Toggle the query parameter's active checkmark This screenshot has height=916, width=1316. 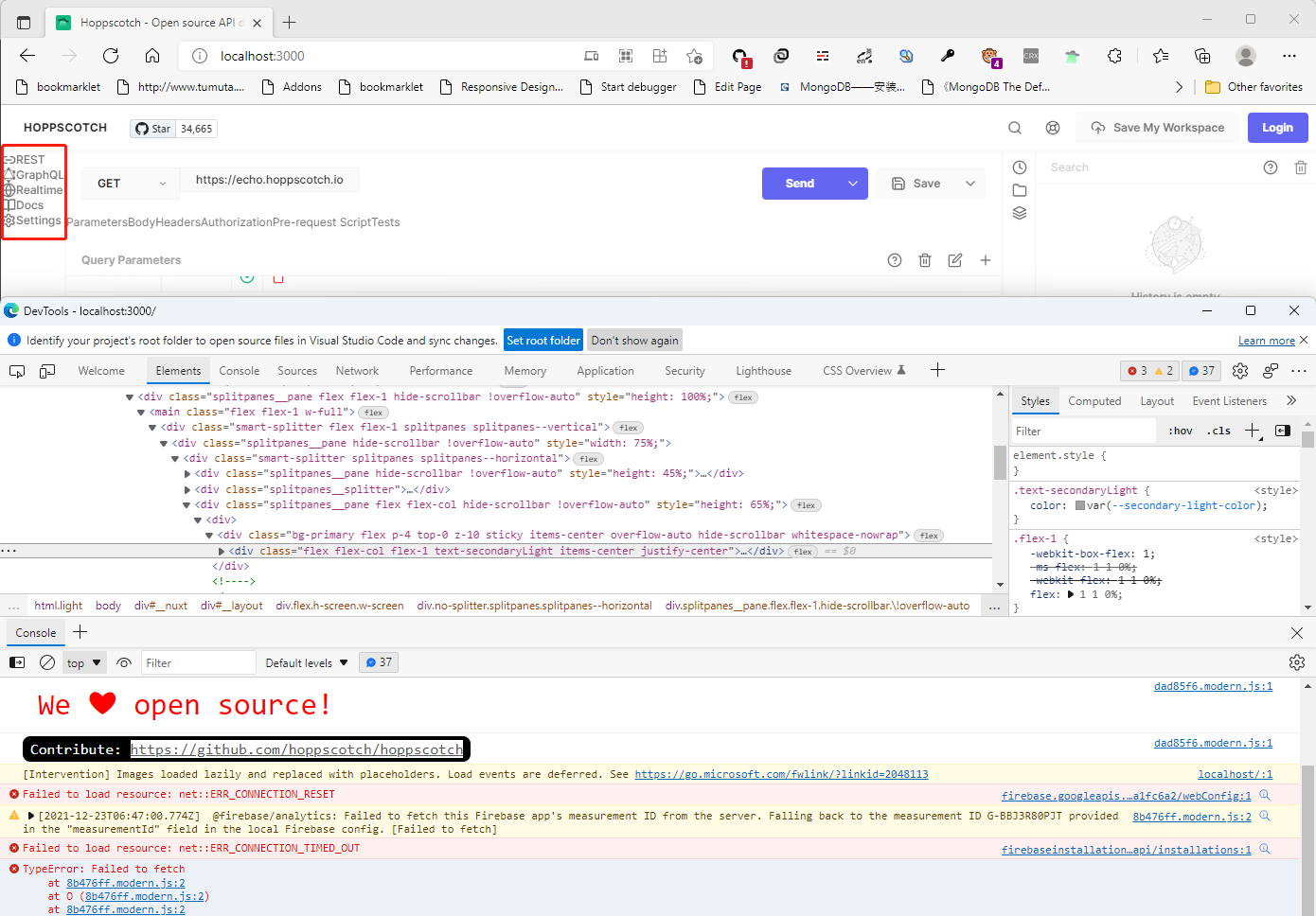point(246,277)
